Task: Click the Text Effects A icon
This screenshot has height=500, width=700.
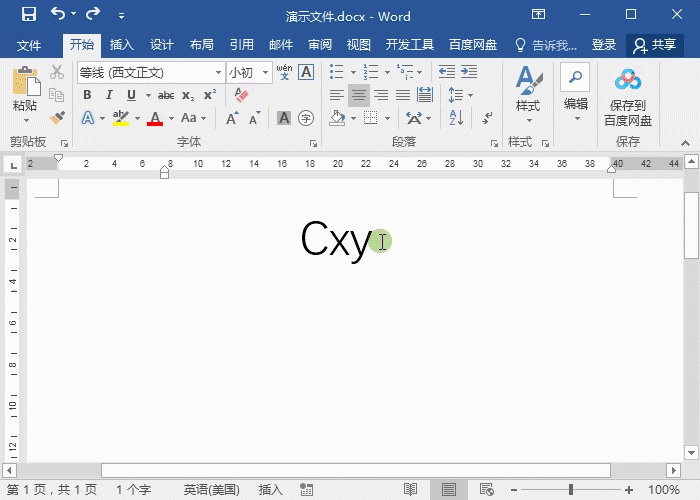Action: pos(88,118)
